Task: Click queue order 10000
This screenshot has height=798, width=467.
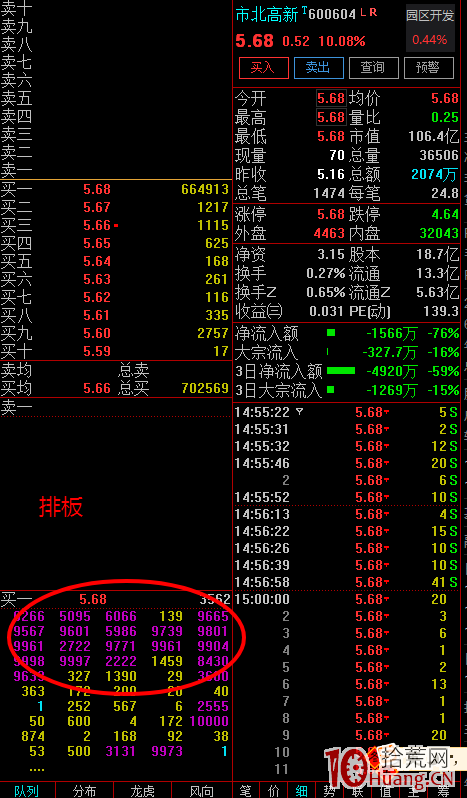Action: click(x=209, y=721)
